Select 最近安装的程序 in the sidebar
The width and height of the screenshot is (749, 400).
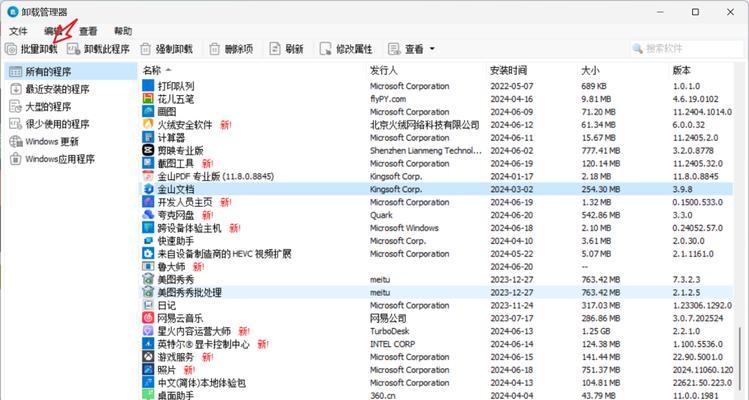pos(71,89)
